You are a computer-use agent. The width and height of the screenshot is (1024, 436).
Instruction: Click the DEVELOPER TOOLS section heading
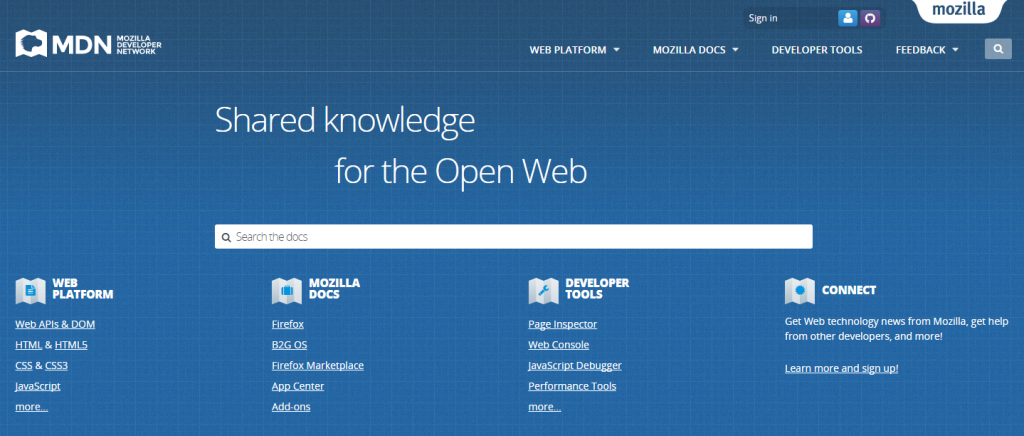click(x=597, y=288)
